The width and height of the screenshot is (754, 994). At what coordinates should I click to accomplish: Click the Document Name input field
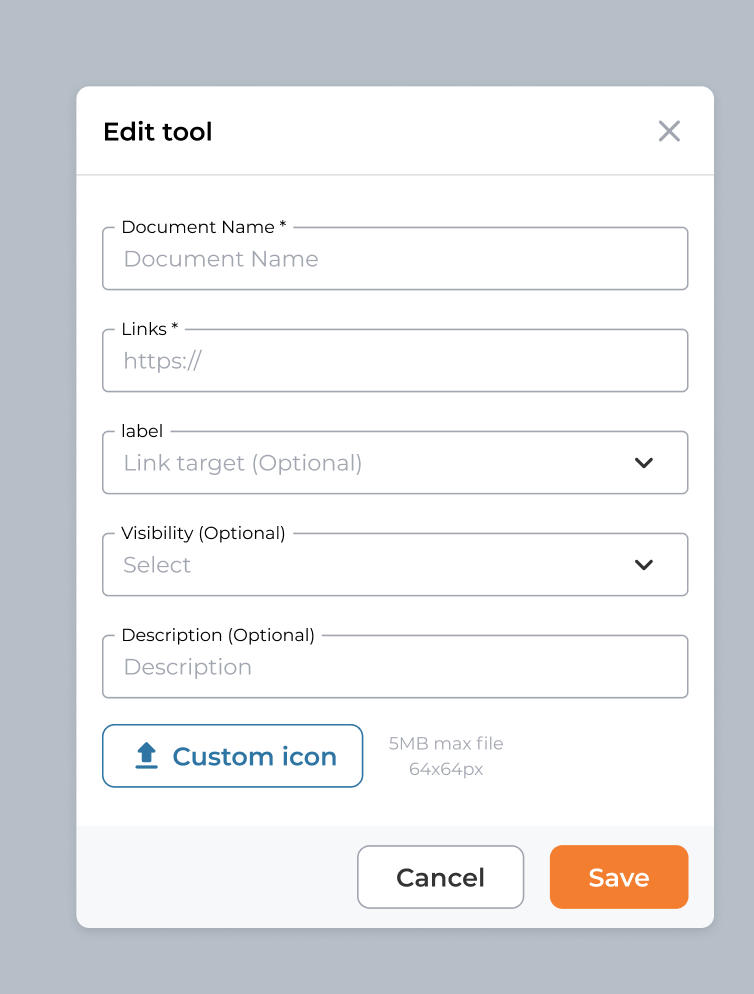(395, 259)
